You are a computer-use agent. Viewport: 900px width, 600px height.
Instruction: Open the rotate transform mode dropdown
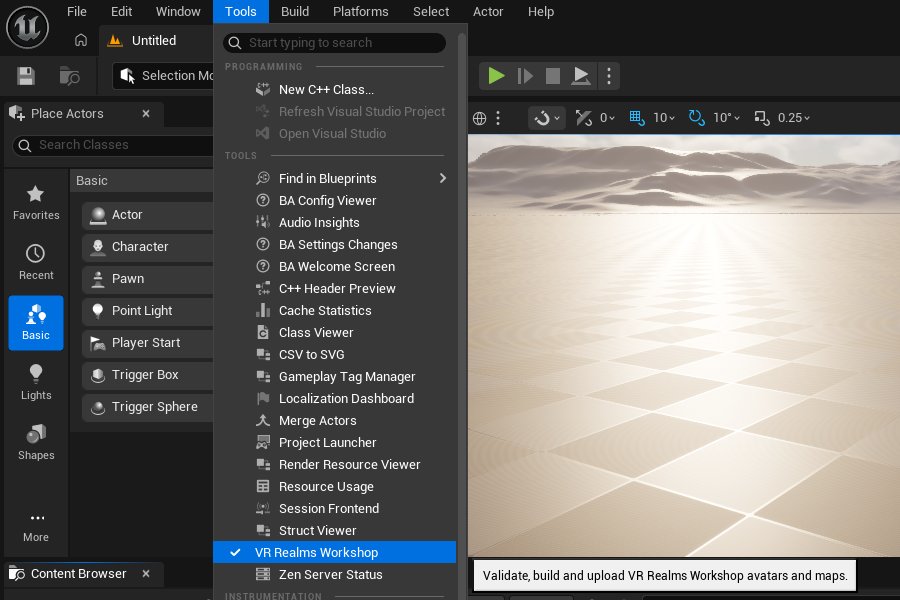click(546, 118)
